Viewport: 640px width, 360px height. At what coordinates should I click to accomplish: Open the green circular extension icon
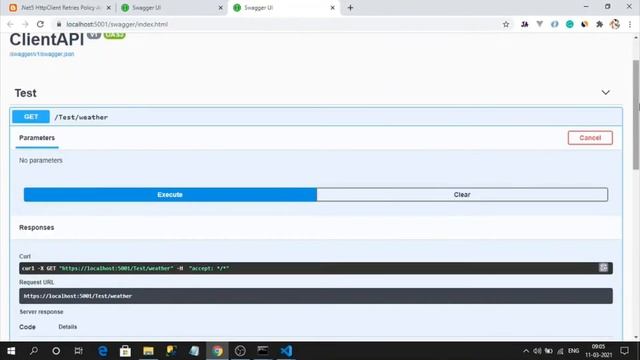point(569,24)
